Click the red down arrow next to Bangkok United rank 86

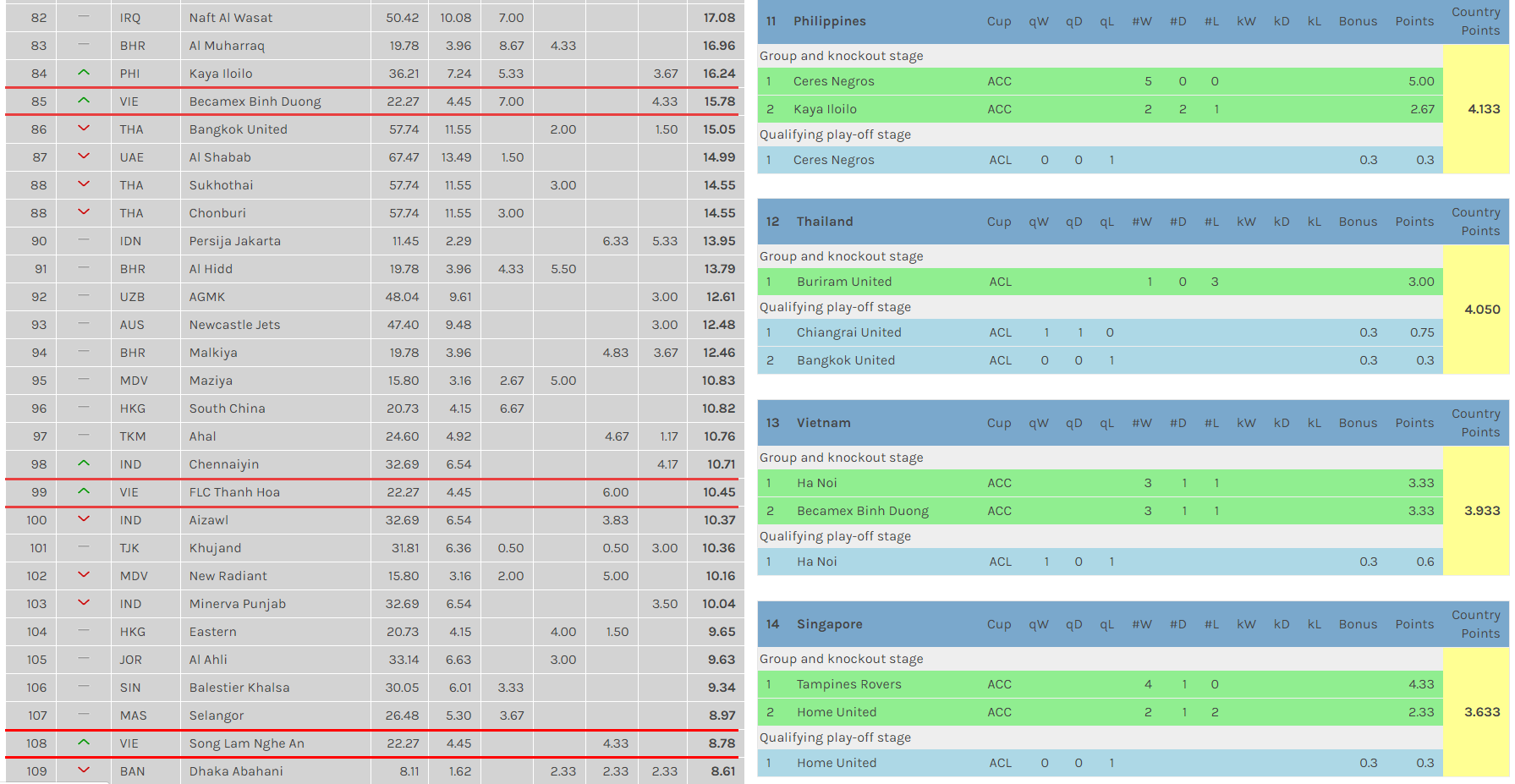(x=83, y=129)
